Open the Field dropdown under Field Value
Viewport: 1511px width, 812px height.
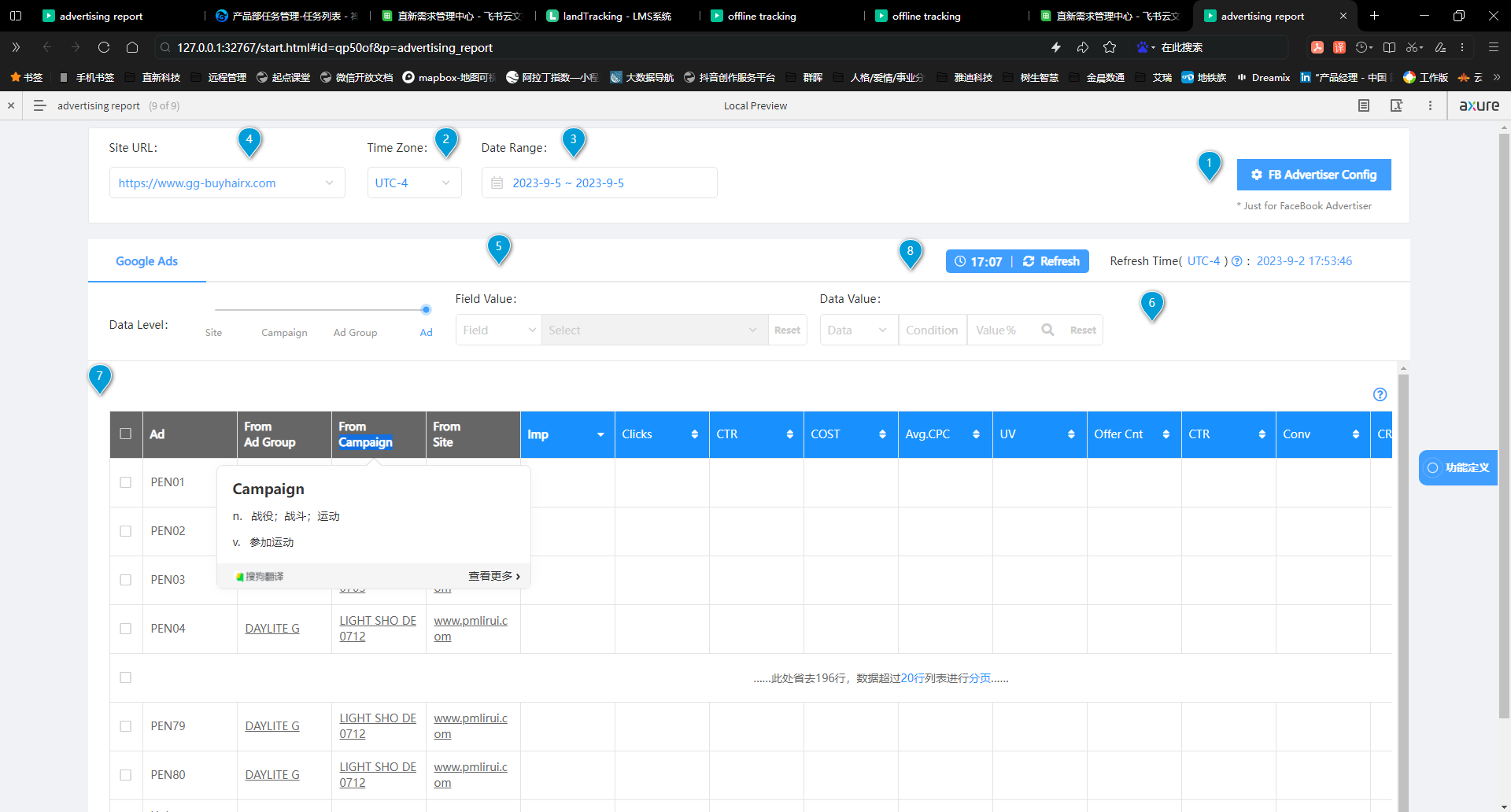(x=498, y=330)
